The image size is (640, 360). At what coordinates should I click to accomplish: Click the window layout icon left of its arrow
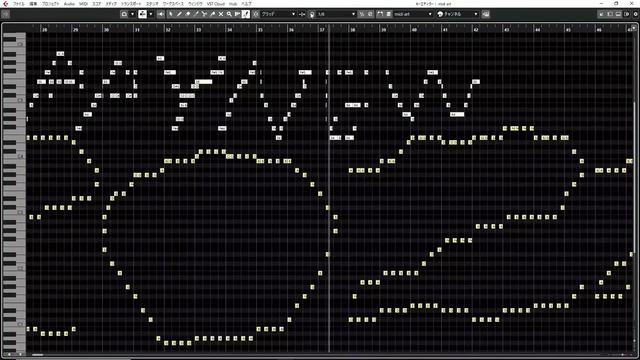pos(124,14)
